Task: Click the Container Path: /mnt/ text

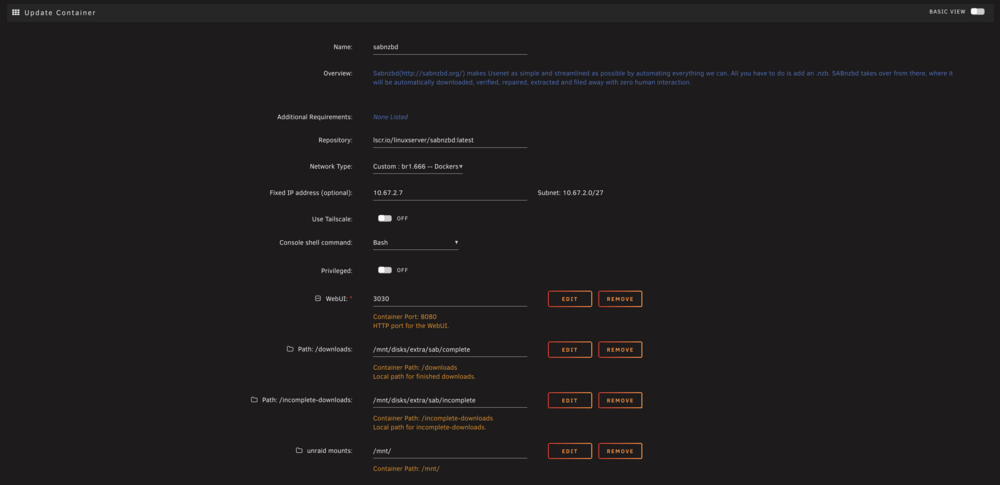Action: click(406, 469)
